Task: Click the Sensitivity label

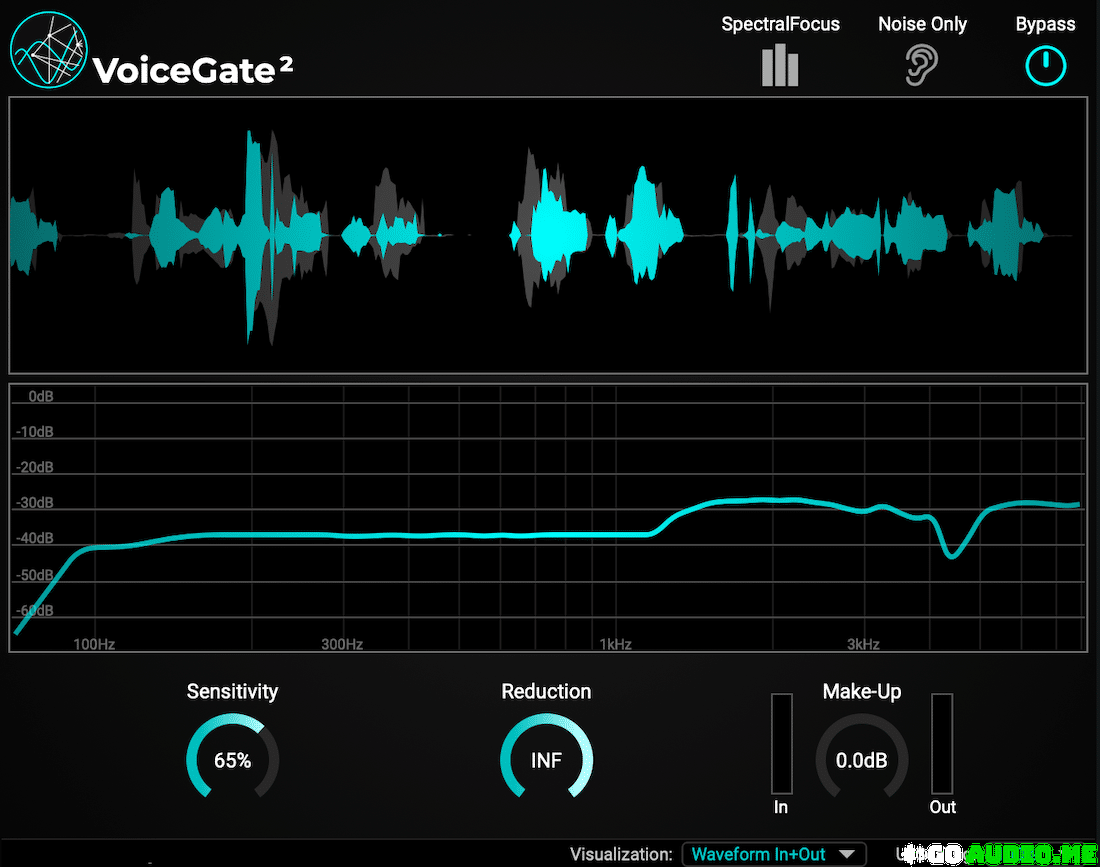Action: click(232, 692)
